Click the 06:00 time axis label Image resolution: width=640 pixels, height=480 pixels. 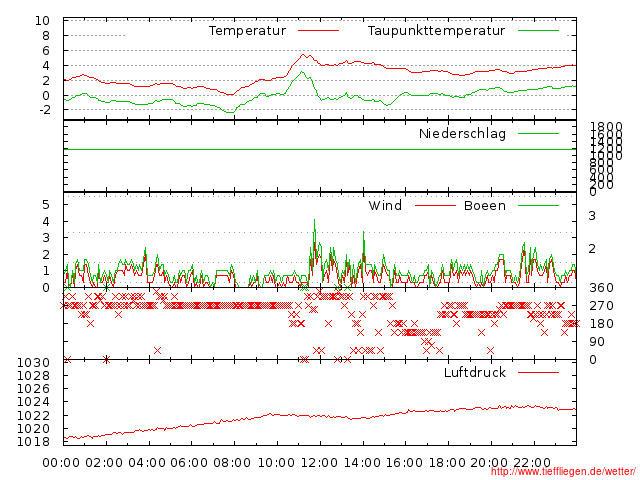coord(189,463)
